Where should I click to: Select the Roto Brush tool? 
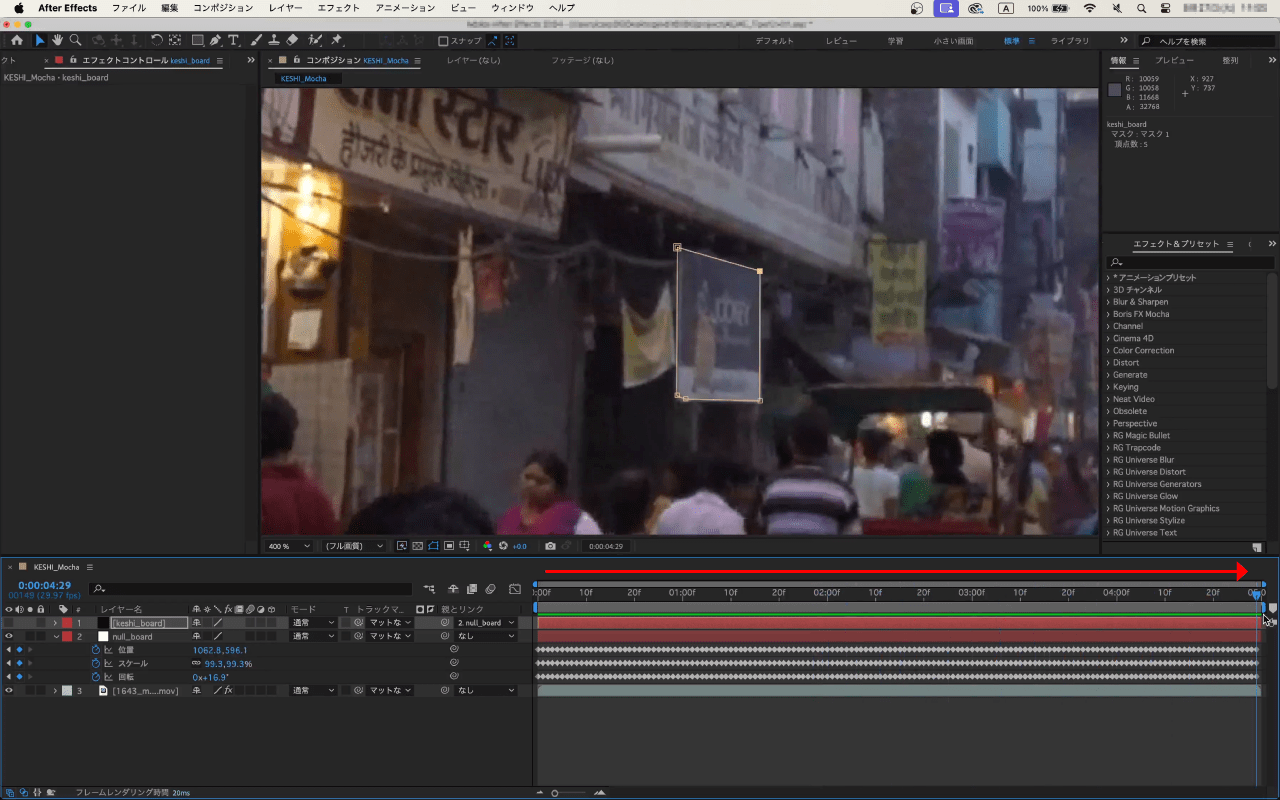click(x=316, y=41)
